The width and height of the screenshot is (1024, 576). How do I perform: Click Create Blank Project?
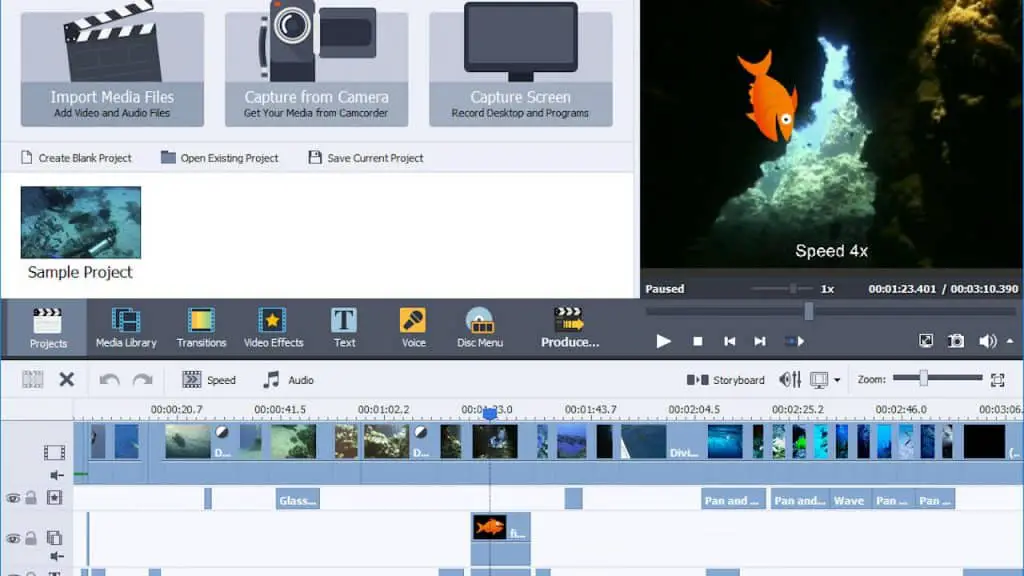click(76, 158)
